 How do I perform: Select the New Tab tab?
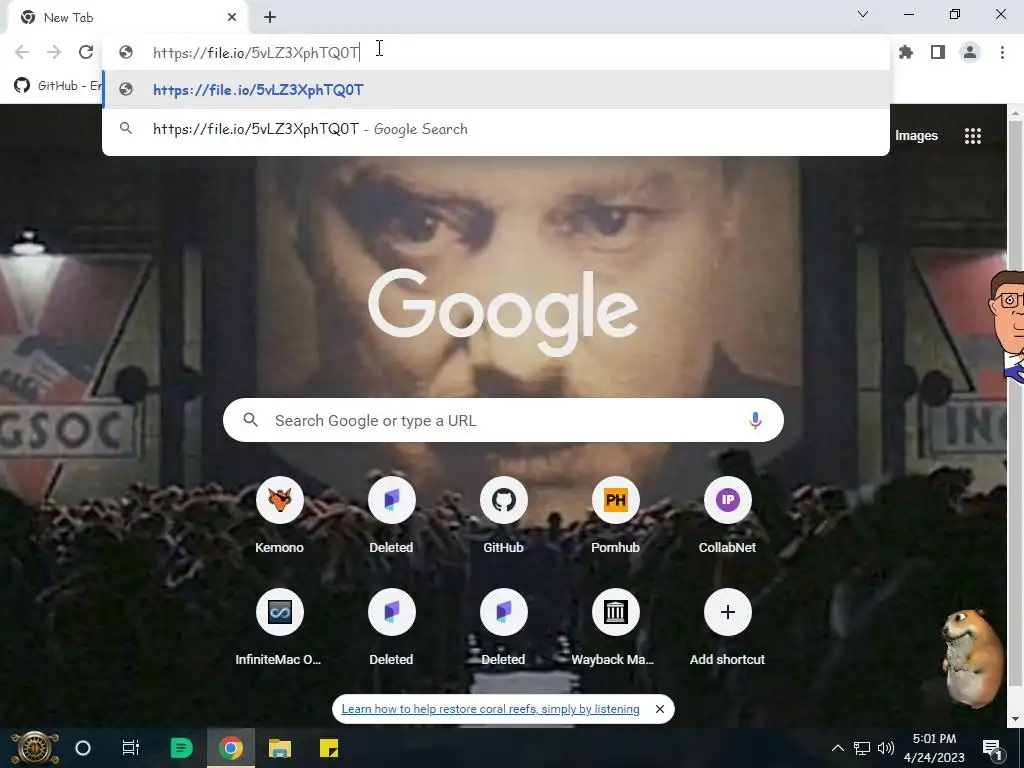pyautogui.click(x=128, y=18)
